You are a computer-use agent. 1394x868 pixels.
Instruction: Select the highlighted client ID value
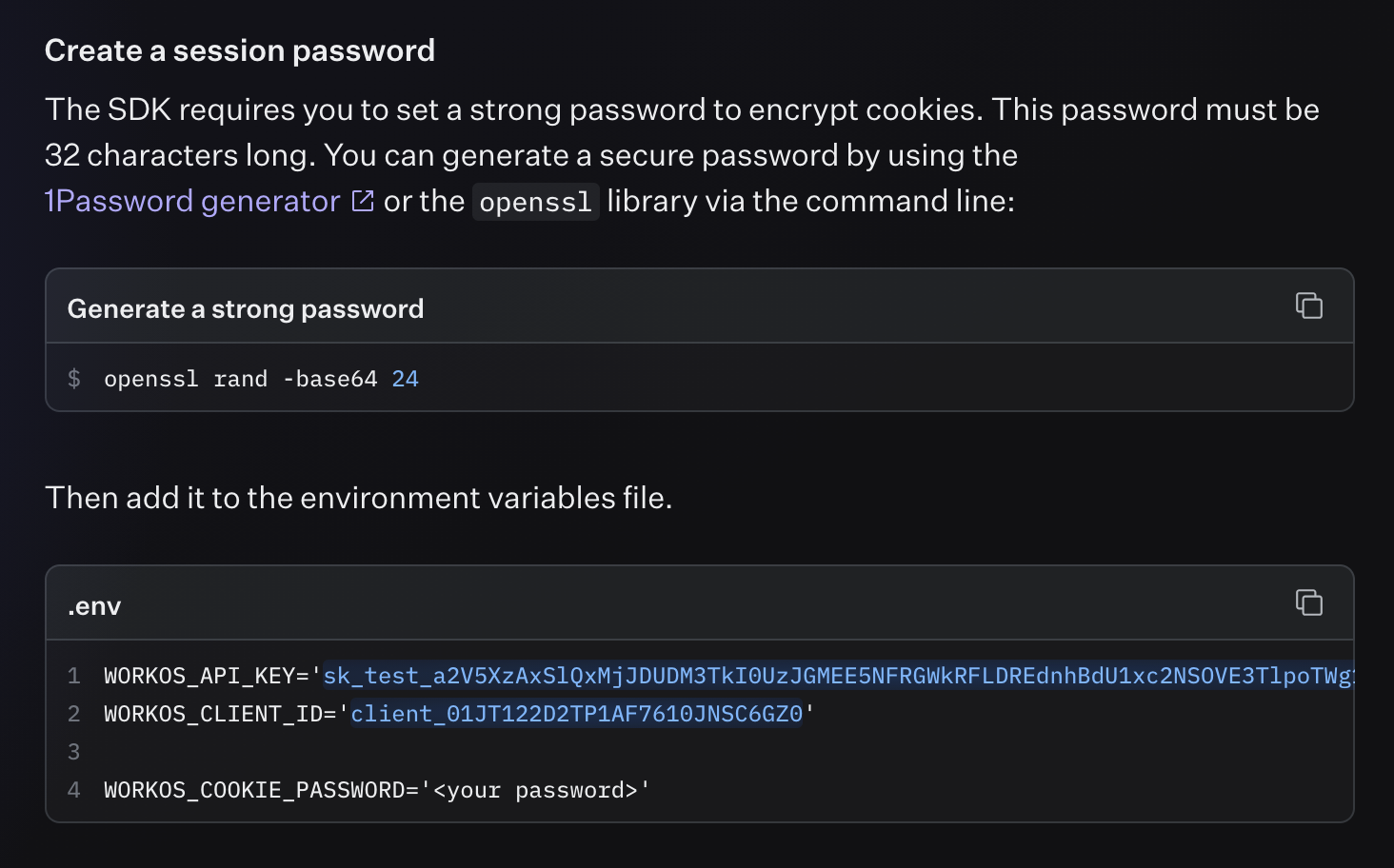(577, 714)
